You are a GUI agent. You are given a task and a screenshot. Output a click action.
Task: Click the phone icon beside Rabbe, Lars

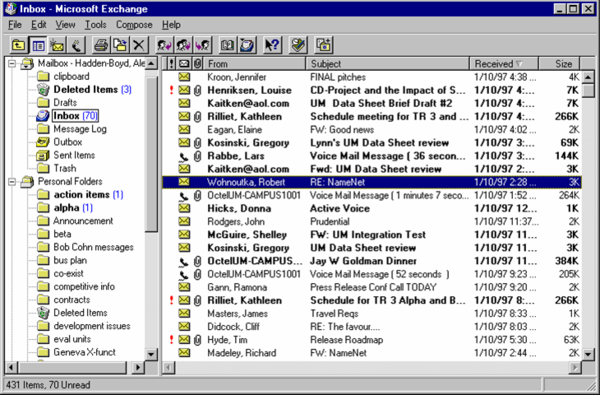tap(184, 156)
